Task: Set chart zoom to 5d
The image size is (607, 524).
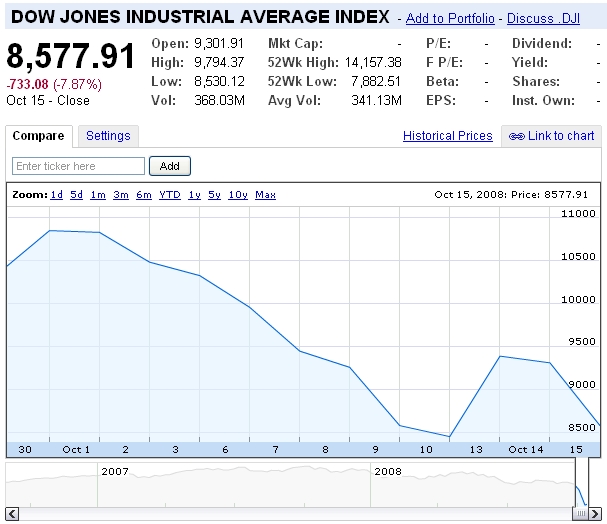Action: [76, 195]
